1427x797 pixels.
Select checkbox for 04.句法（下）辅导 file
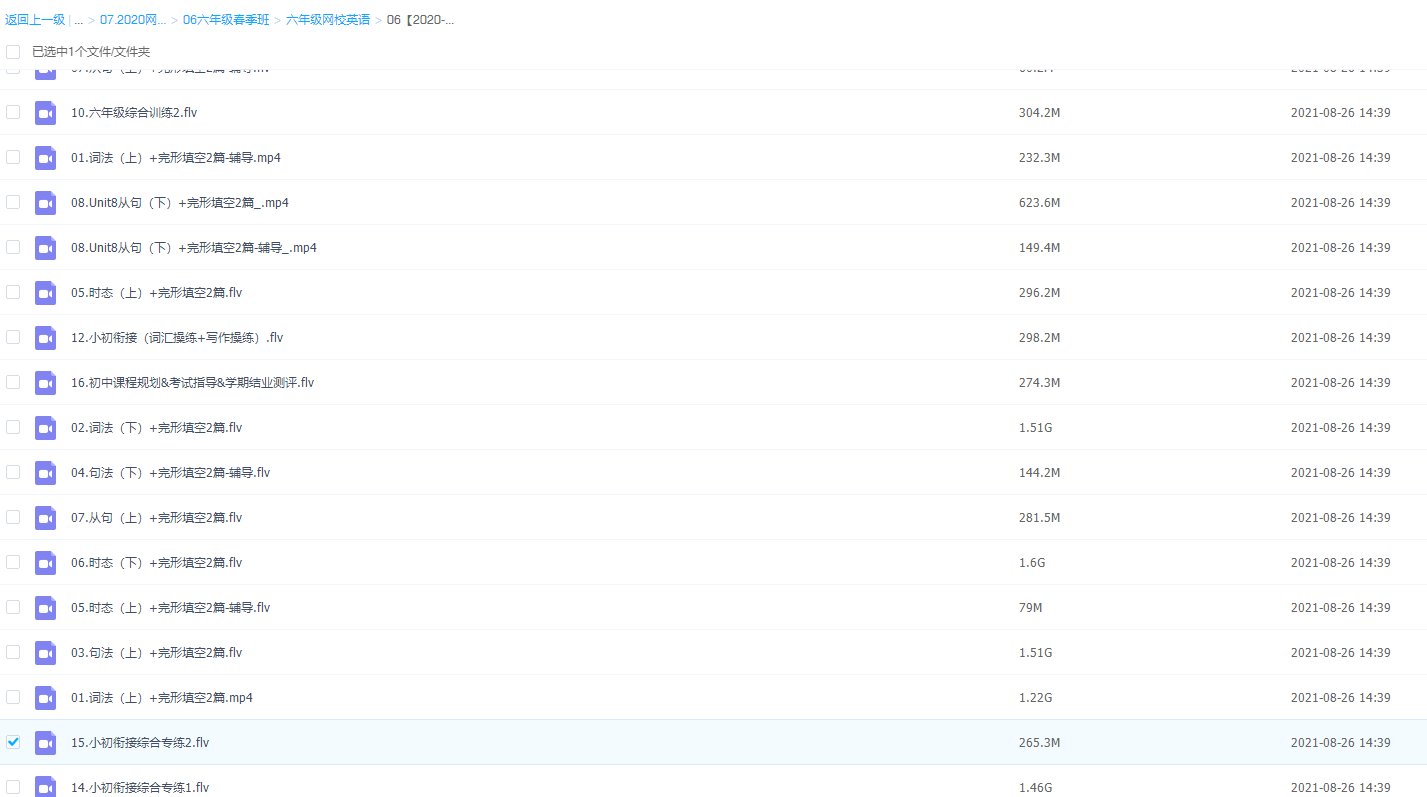coord(13,472)
